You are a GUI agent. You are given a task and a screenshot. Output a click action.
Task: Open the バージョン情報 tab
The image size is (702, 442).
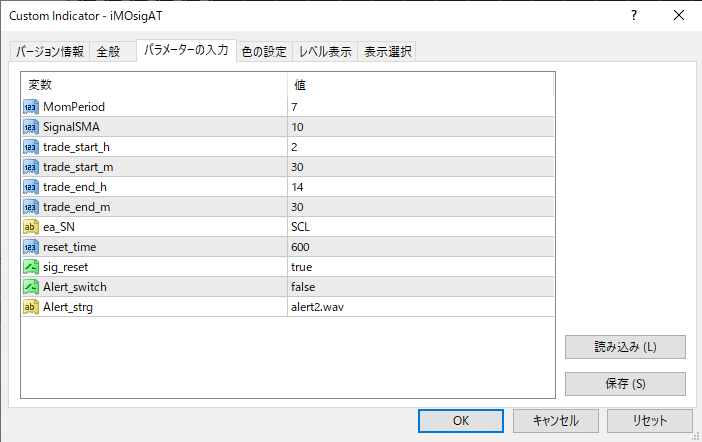point(49,52)
